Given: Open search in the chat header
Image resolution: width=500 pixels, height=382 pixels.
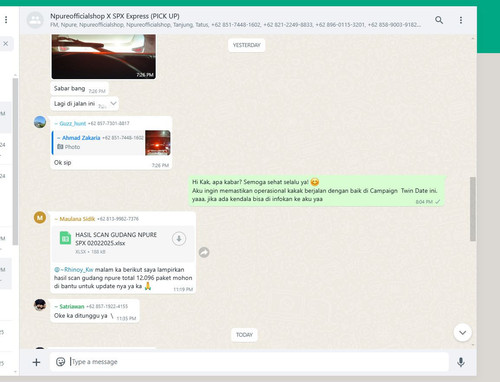Looking at the screenshot, I should [439, 20].
